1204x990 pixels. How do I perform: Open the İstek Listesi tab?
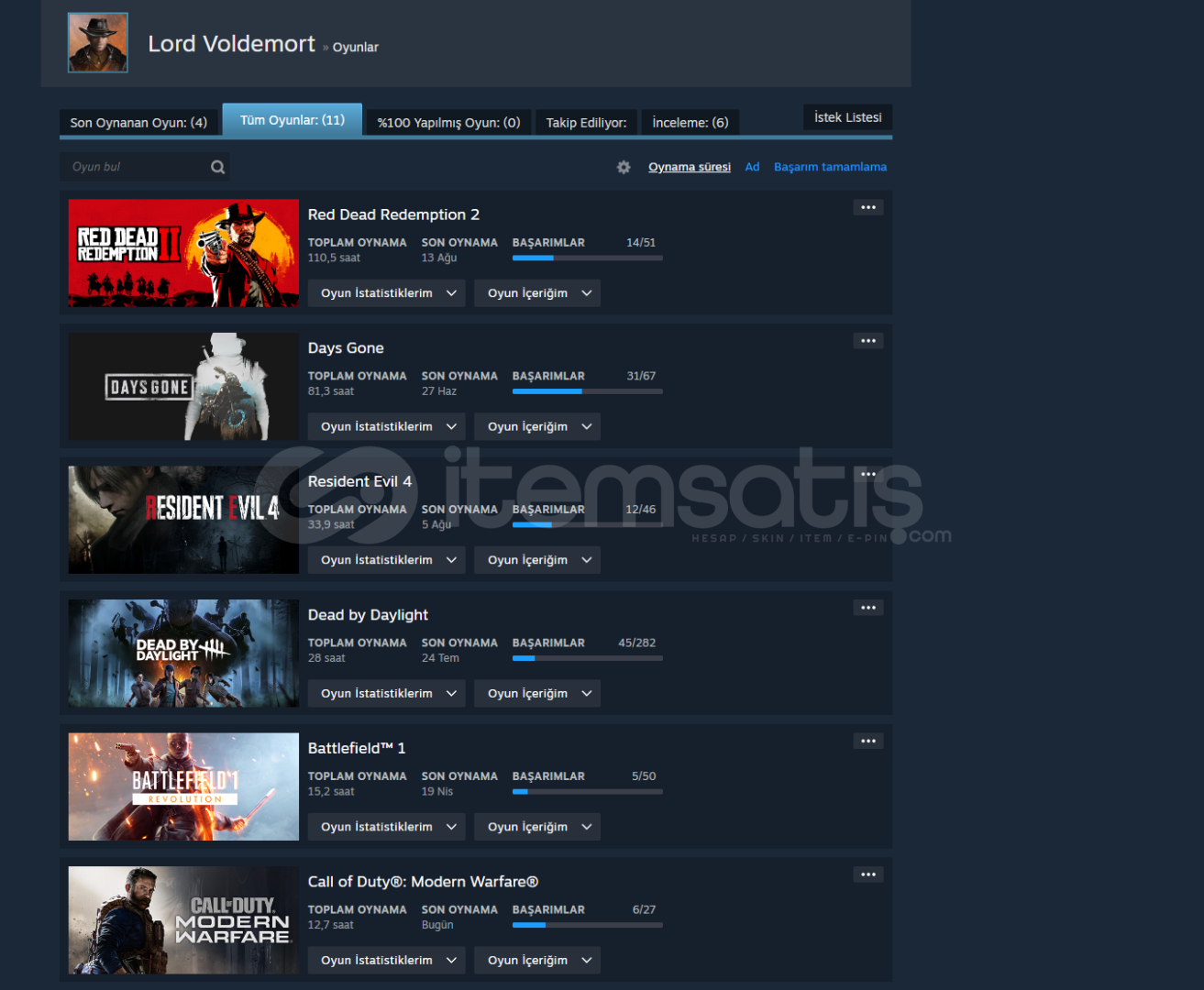coord(848,117)
